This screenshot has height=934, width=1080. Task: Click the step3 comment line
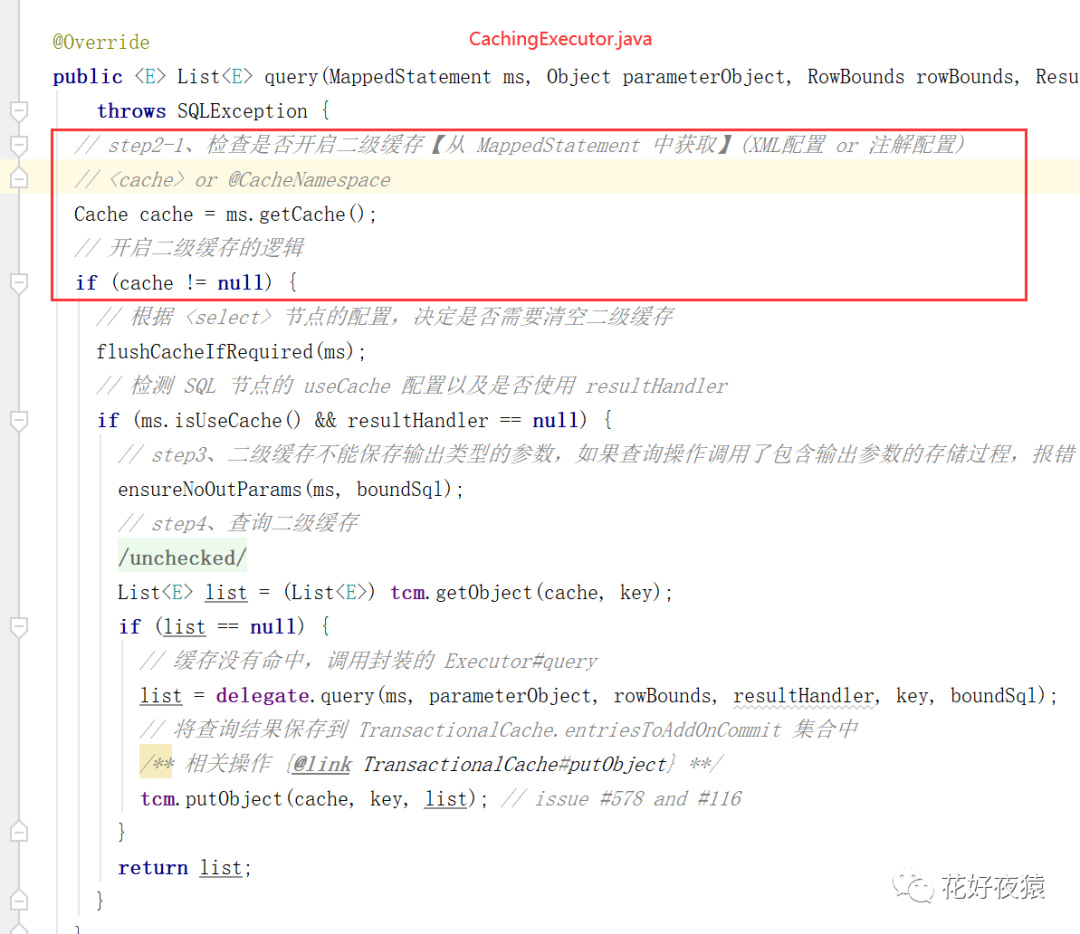click(x=596, y=455)
